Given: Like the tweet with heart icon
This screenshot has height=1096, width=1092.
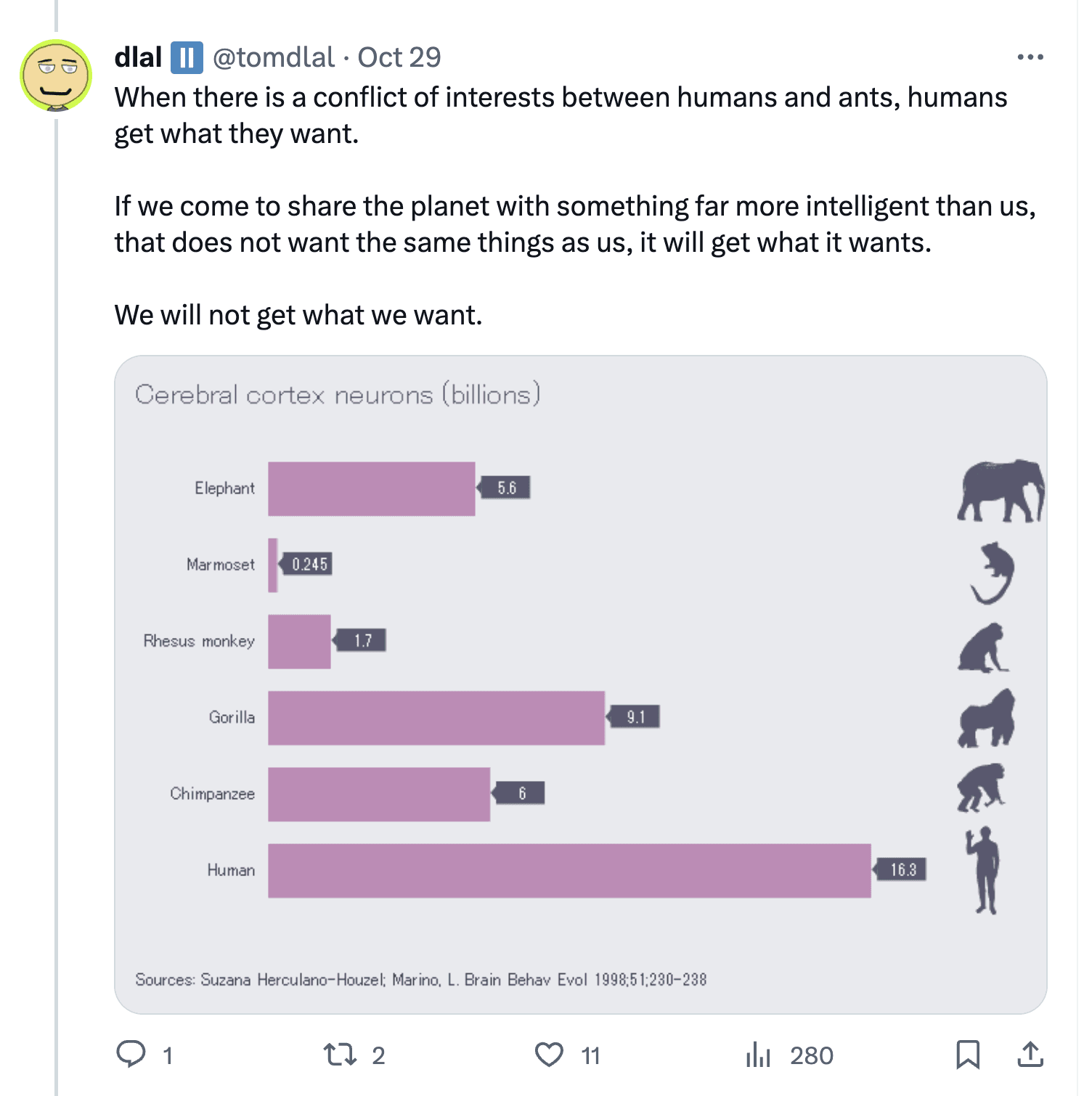Looking at the screenshot, I should click(549, 1055).
